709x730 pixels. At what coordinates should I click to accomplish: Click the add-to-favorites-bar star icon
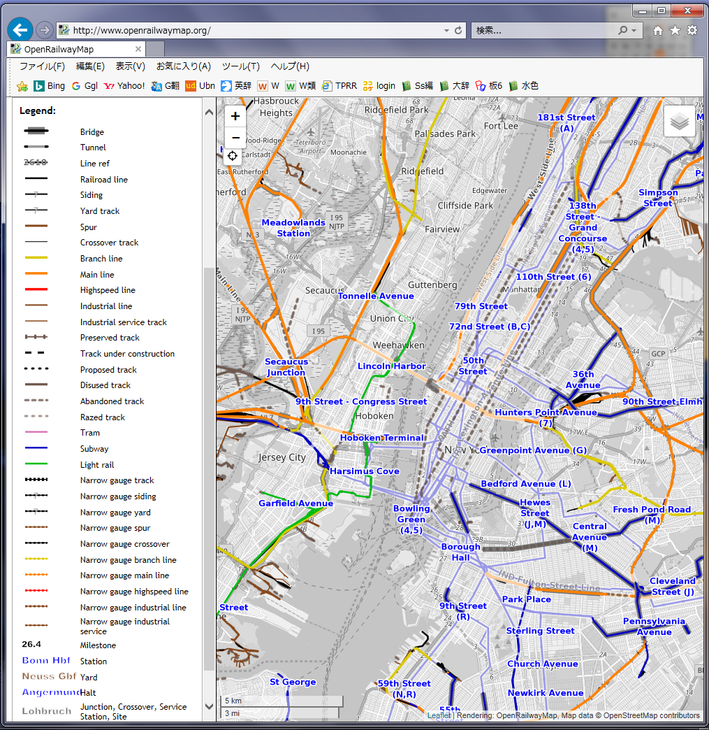22,86
